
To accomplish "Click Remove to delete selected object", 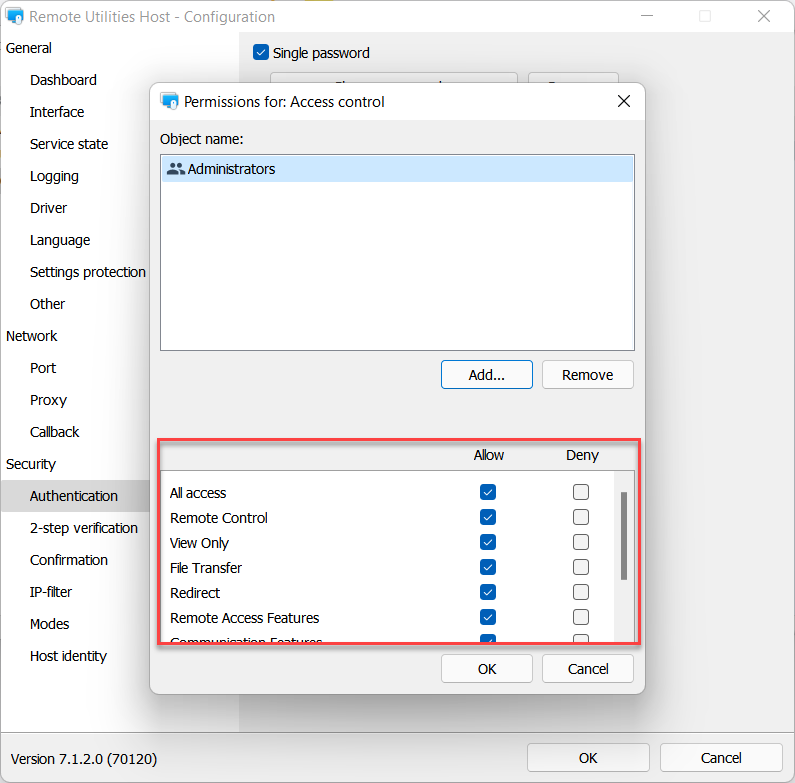I will tap(587, 375).
